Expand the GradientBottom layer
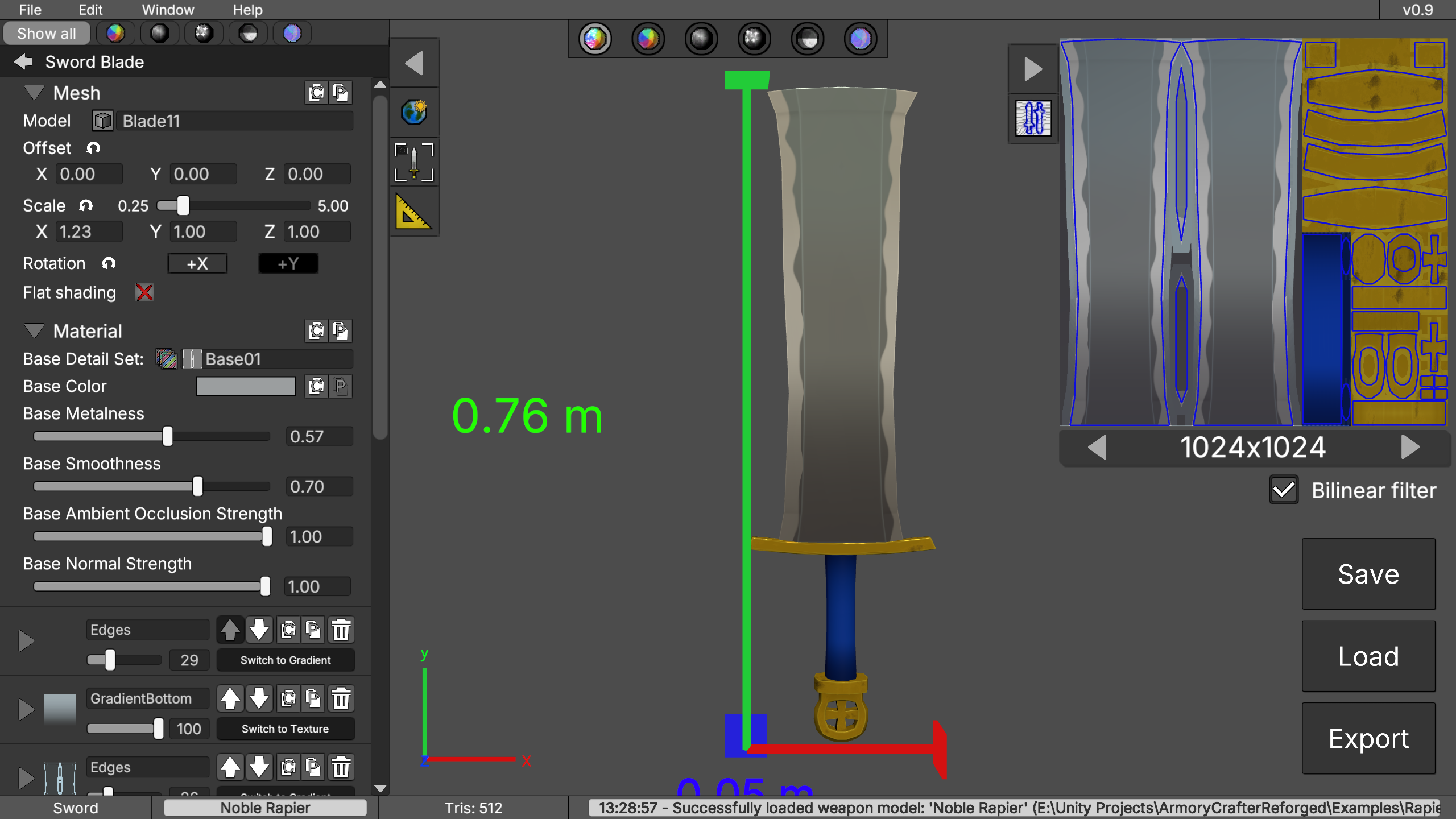Screen dimensions: 1456x819 tap(26, 709)
